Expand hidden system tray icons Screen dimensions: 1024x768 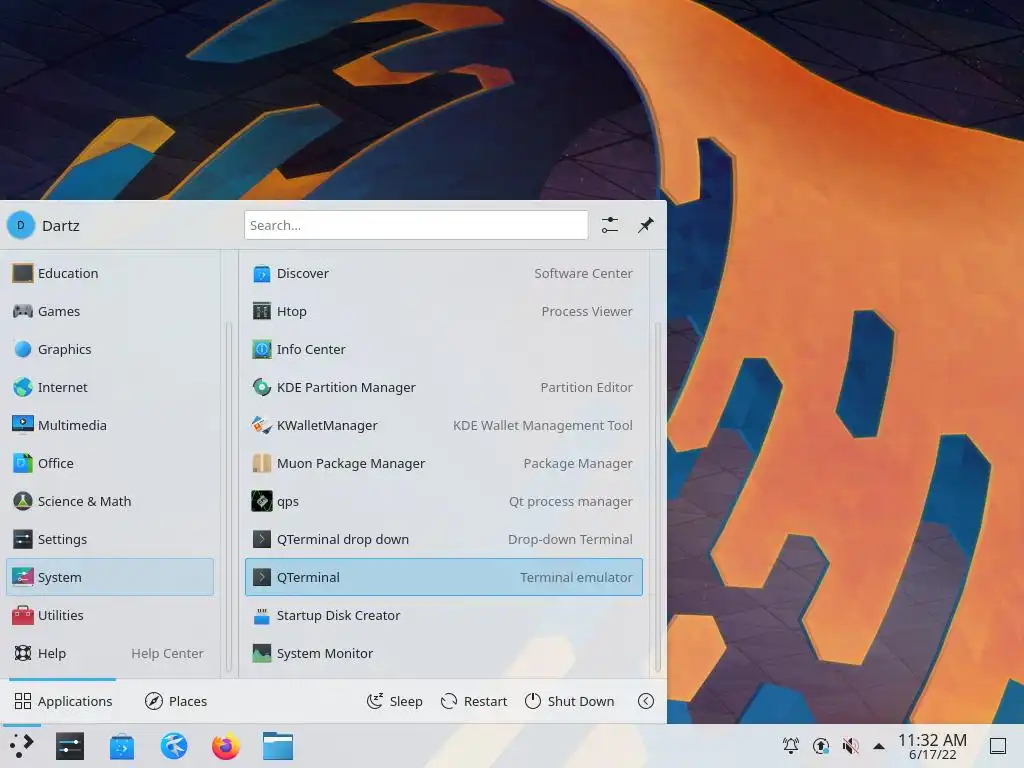tap(879, 746)
